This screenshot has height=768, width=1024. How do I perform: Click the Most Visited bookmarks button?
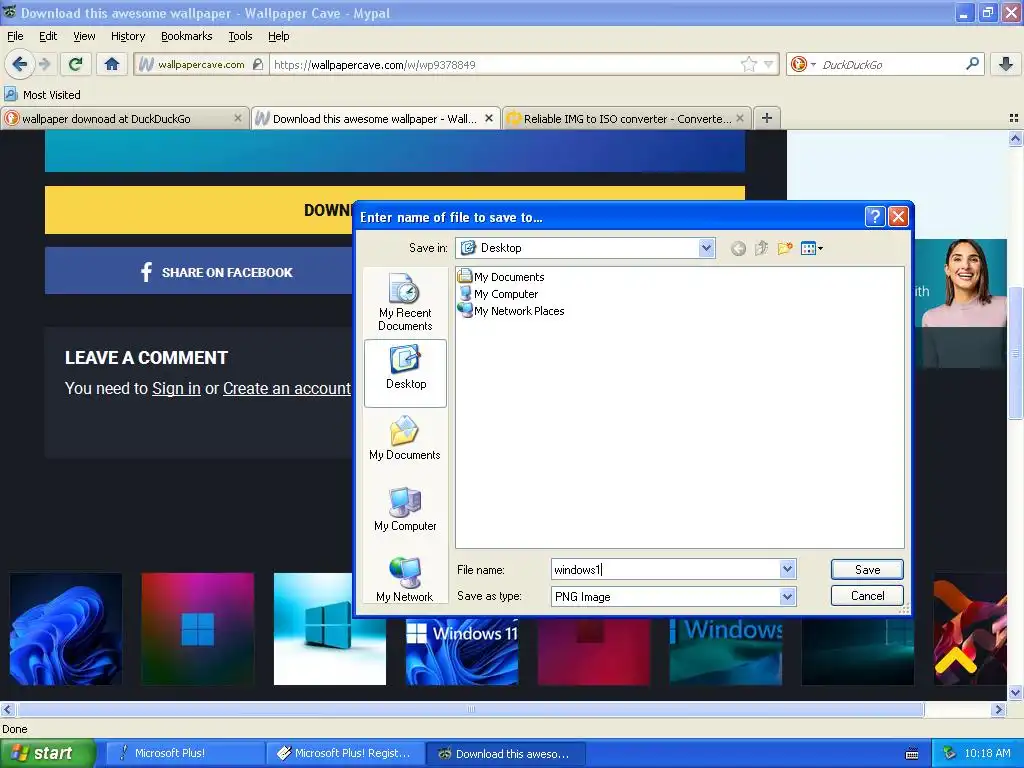[x=42, y=95]
